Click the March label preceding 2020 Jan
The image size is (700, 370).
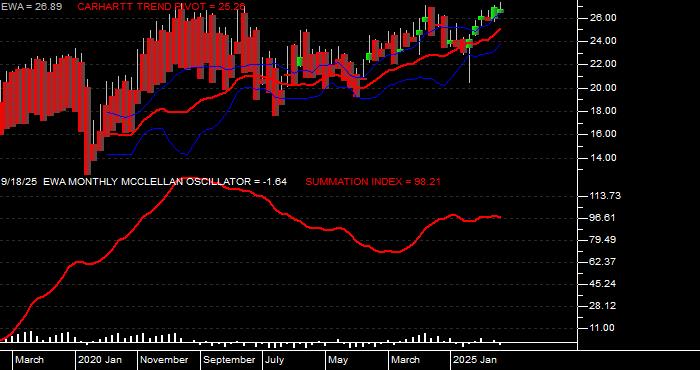[29, 360]
